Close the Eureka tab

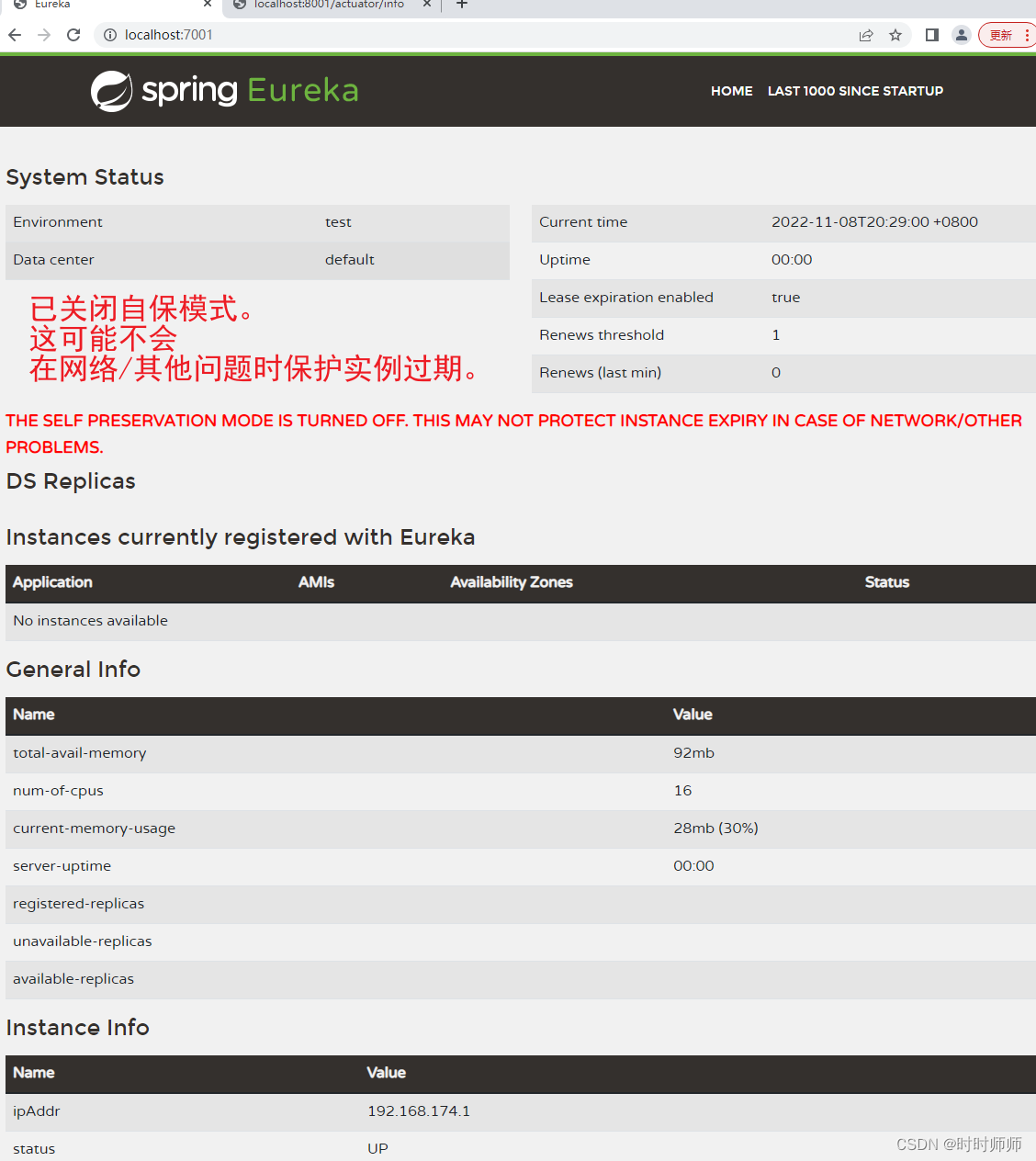208,5
